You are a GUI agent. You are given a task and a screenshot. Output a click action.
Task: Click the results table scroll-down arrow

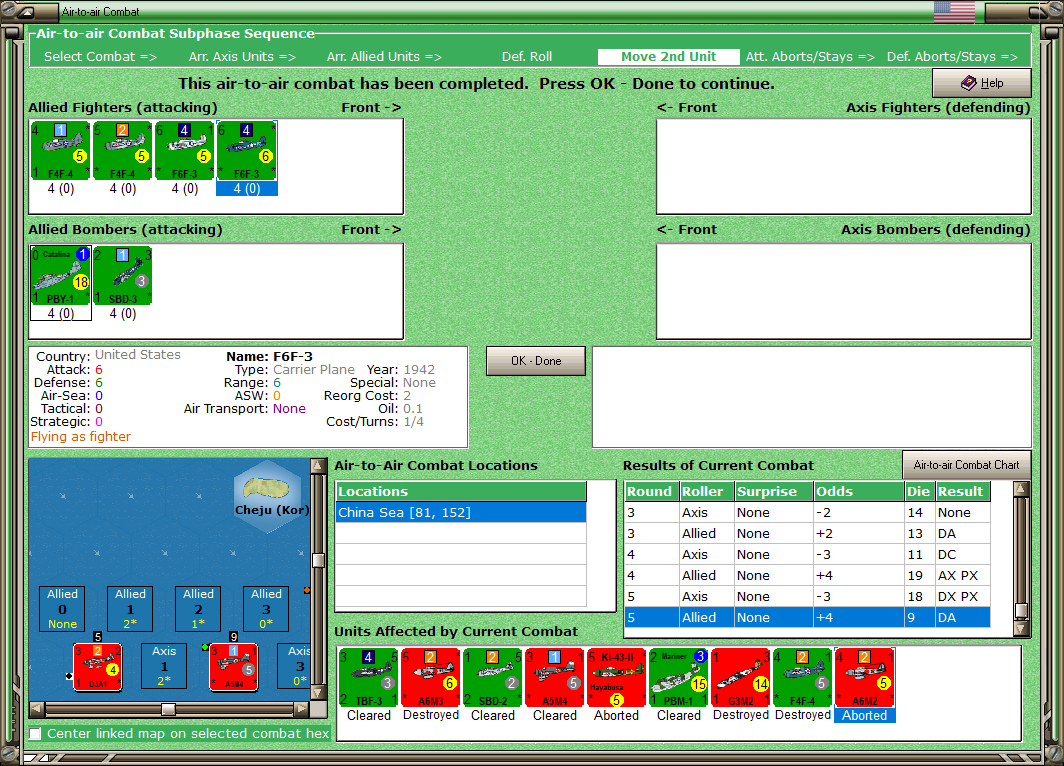click(x=1021, y=628)
